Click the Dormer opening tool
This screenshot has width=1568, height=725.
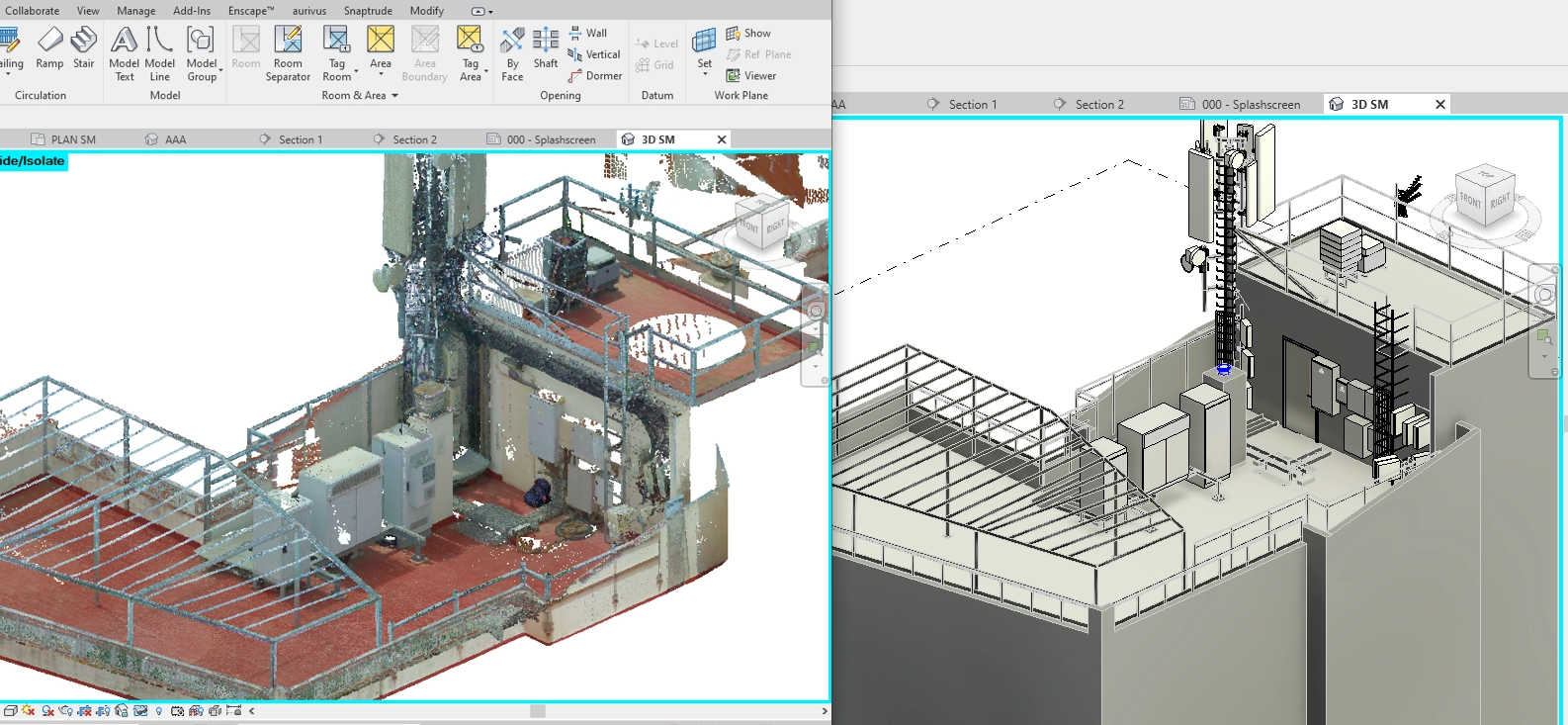[595, 76]
